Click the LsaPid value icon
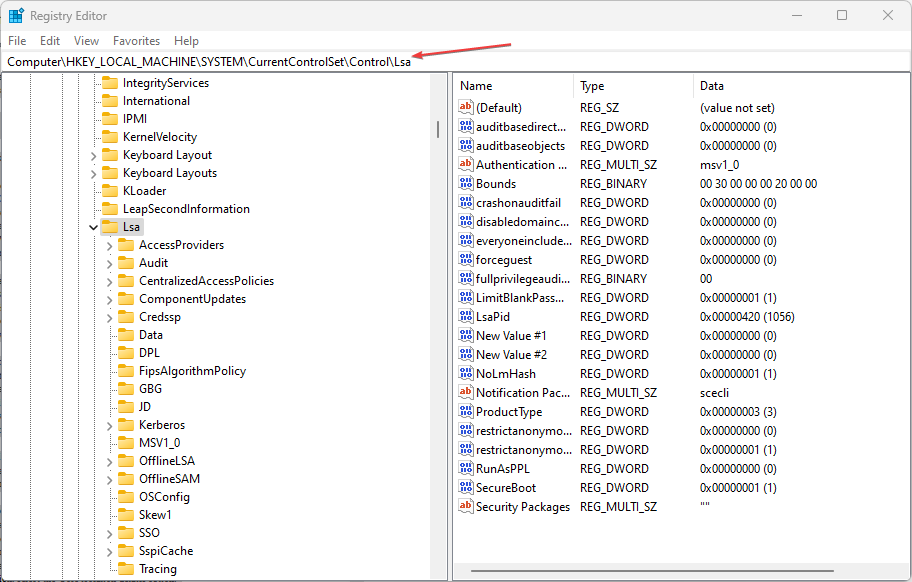 [465, 316]
